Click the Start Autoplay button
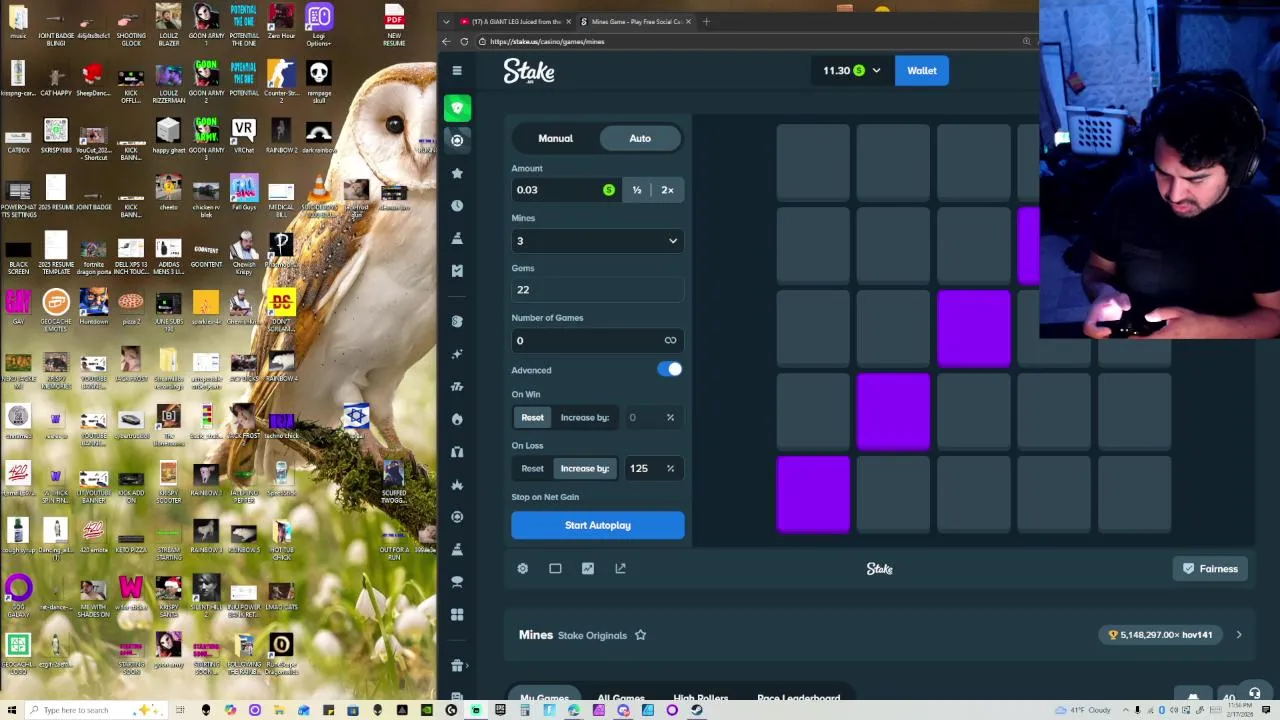Viewport: 1280px width, 720px height. click(597, 525)
